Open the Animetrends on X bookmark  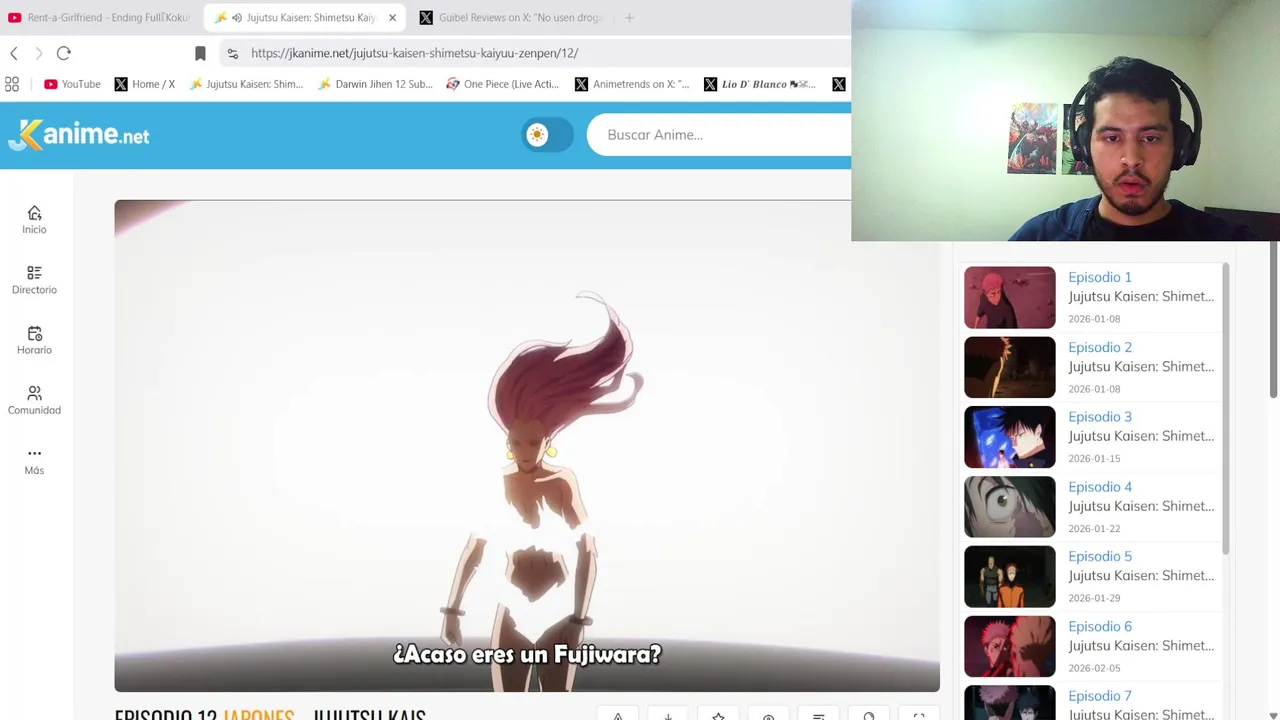[632, 84]
